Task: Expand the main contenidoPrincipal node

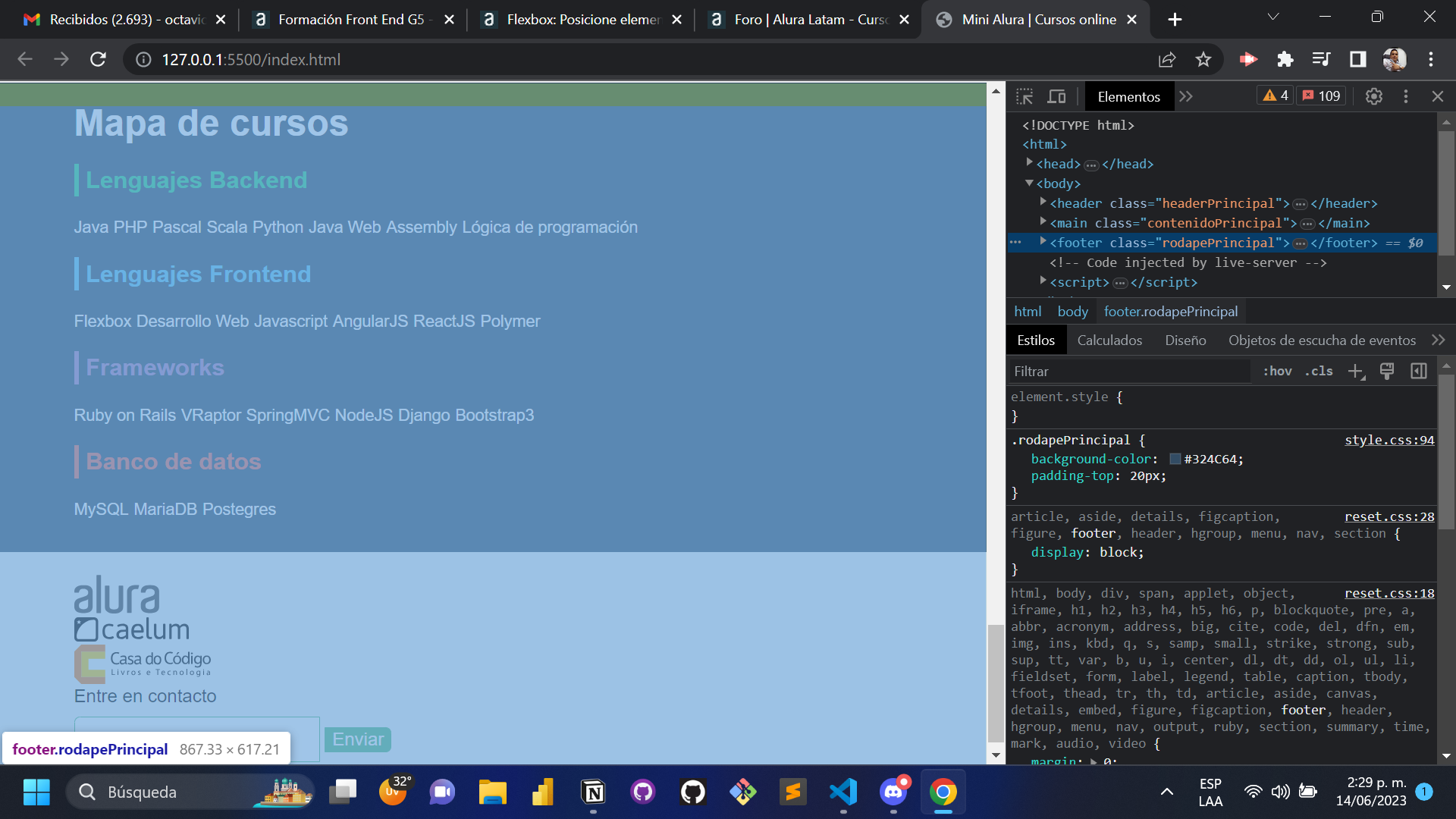Action: coord(1043,222)
